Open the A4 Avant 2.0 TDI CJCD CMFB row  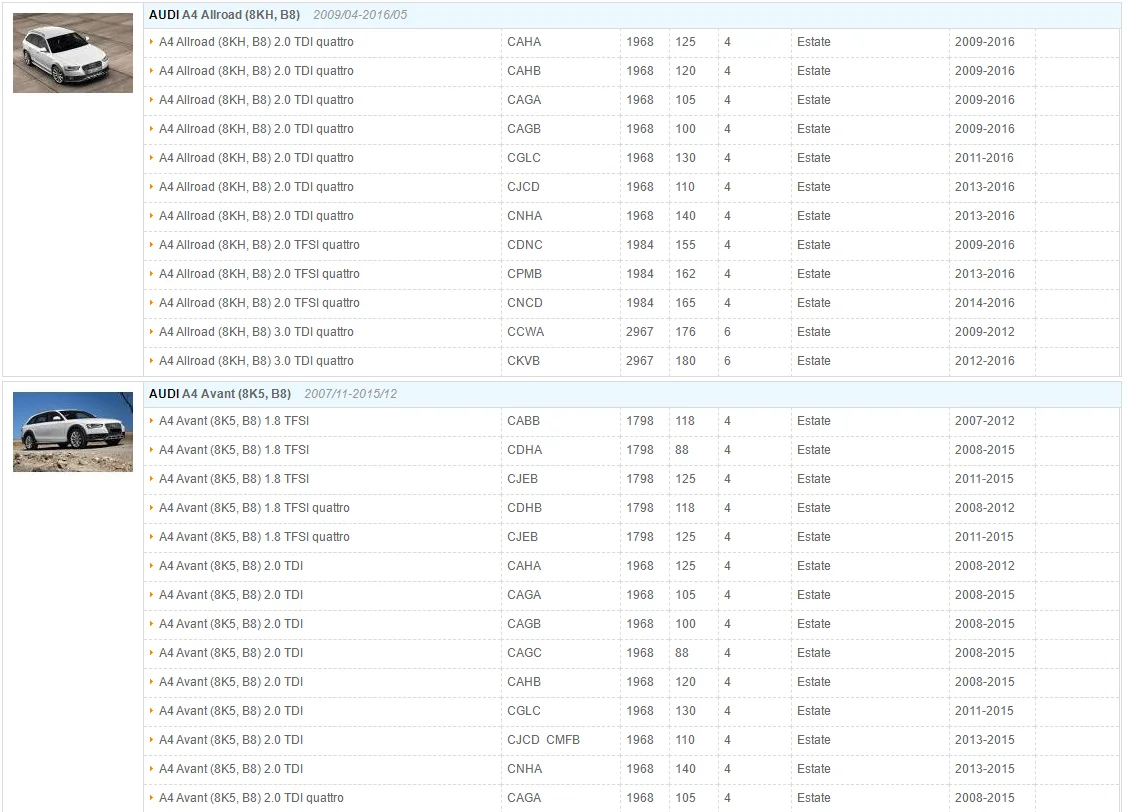[x=632, y=740]
